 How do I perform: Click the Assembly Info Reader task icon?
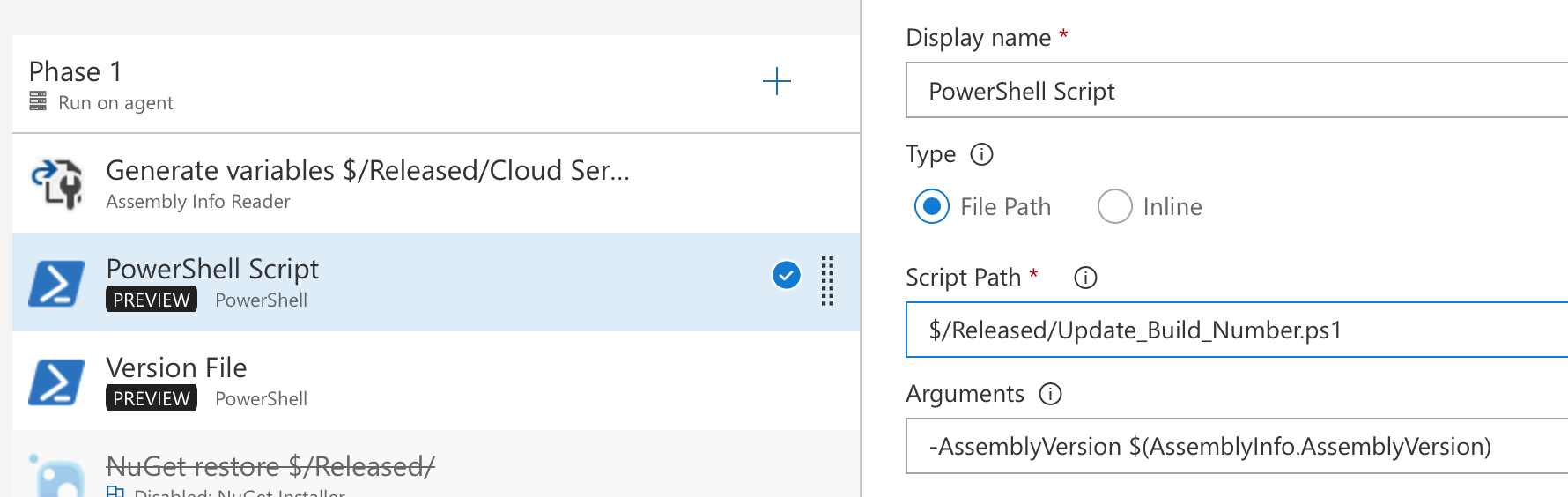(57, 183)
